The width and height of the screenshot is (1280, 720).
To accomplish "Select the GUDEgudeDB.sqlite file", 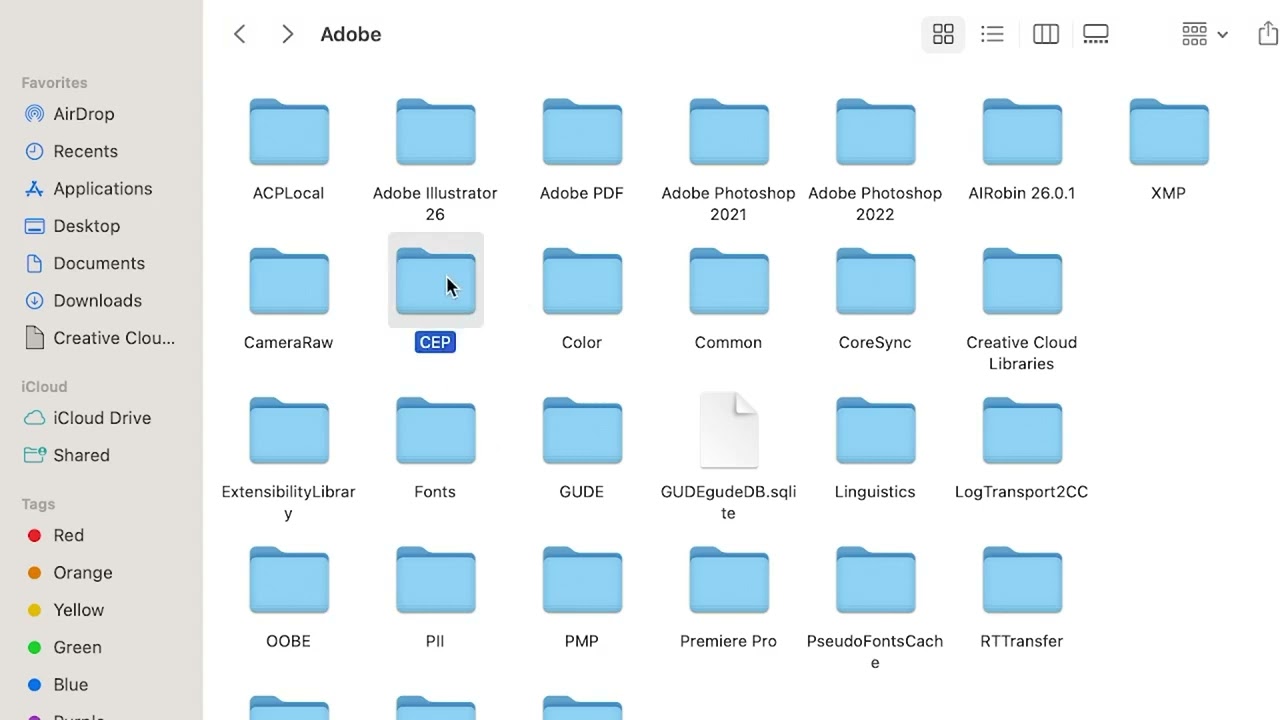I will click(729, 430).
